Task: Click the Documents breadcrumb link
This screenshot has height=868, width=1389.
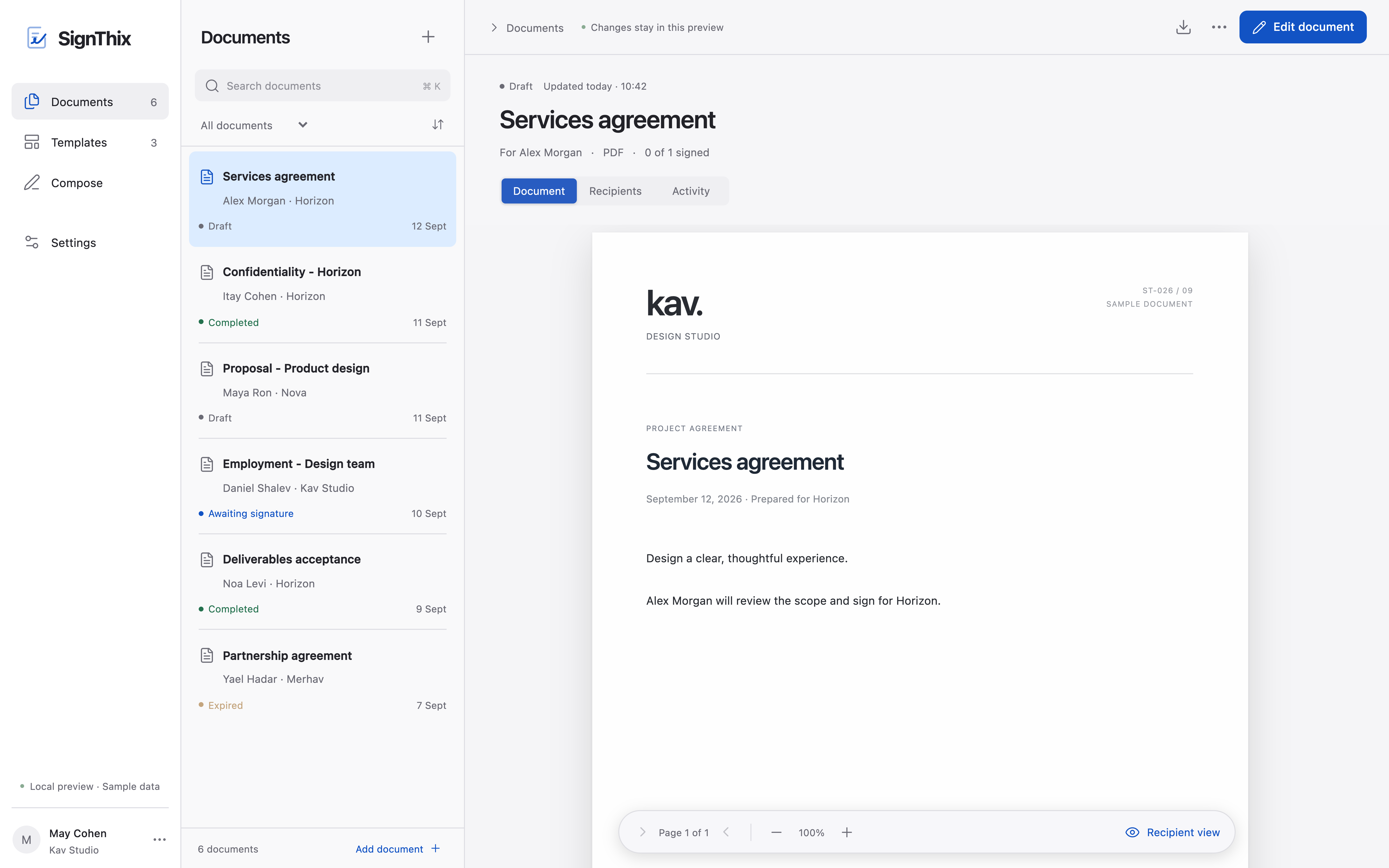Action: click(x=535, y=28)
